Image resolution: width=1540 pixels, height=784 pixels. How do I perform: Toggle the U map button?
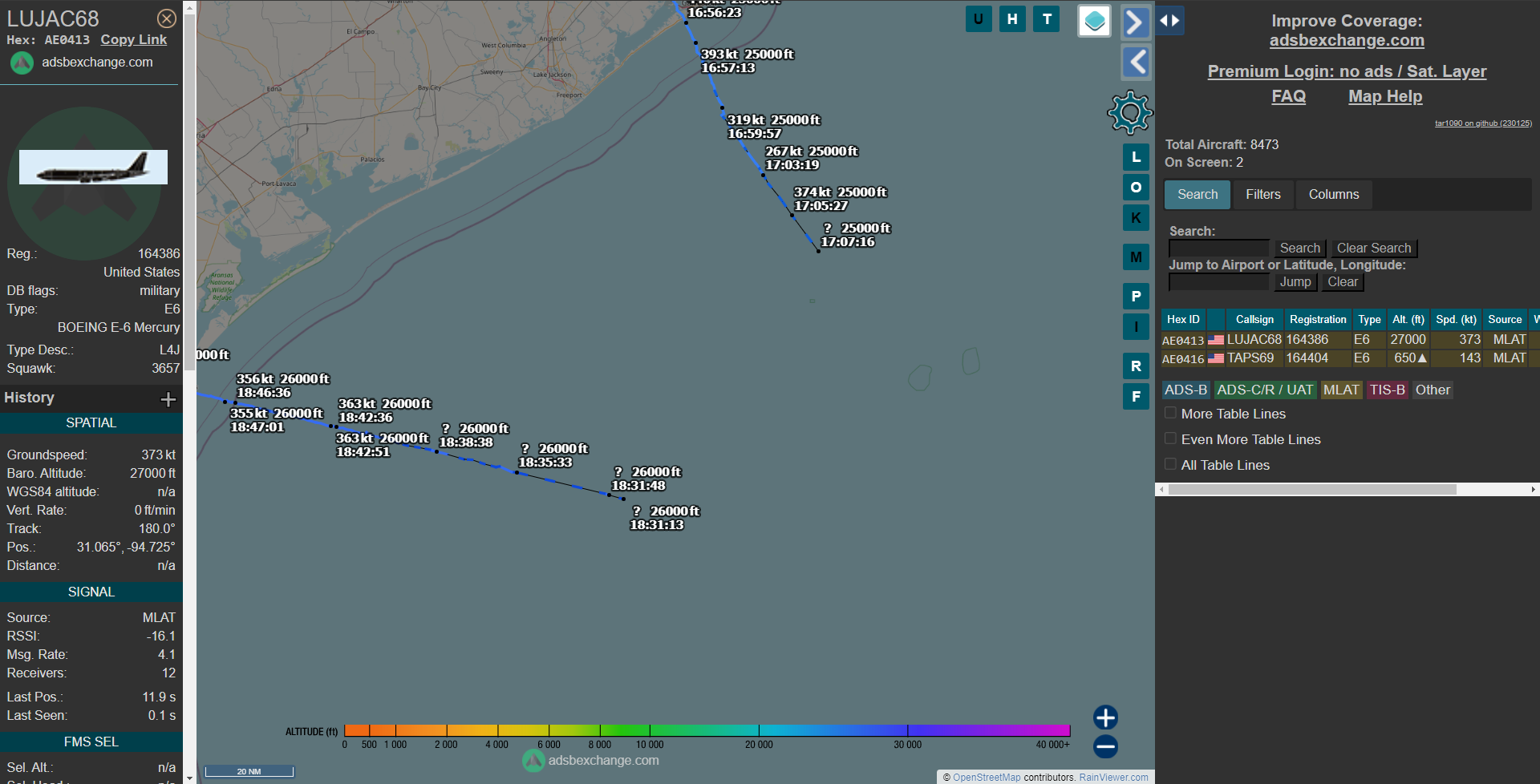click(979, 19)
